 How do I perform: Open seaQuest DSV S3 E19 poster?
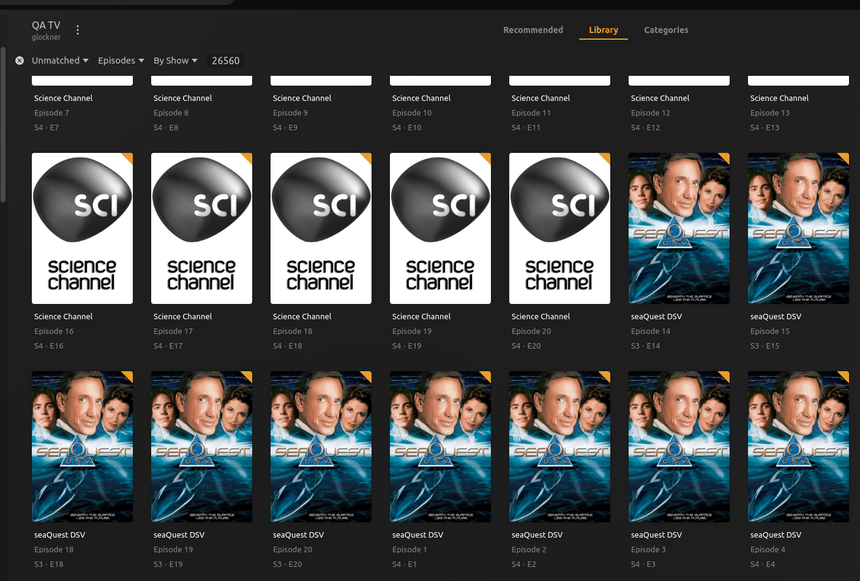click(201, 447)
